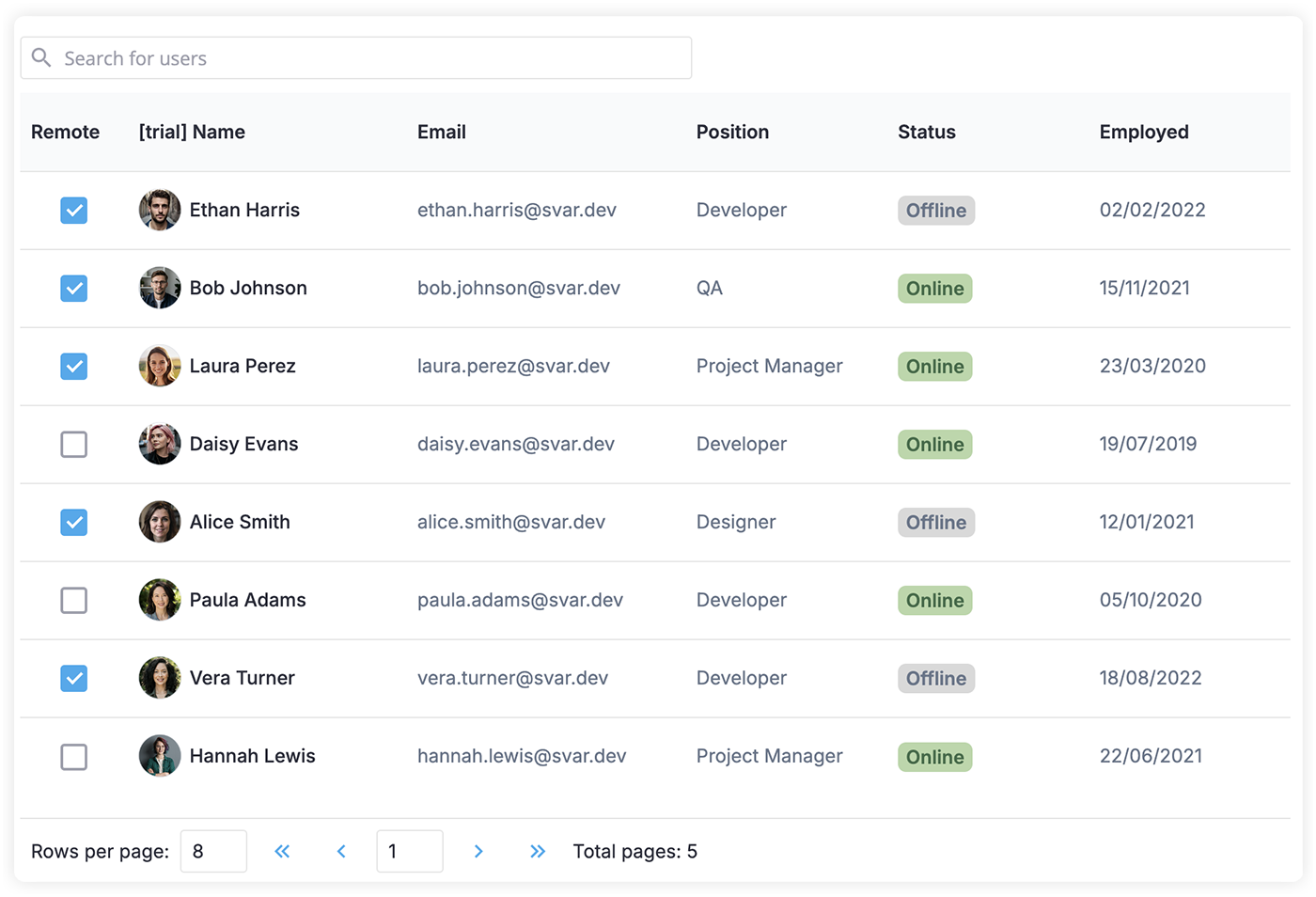Click the Rows per page input
The image size is (1316, 897).
[213, 851]
